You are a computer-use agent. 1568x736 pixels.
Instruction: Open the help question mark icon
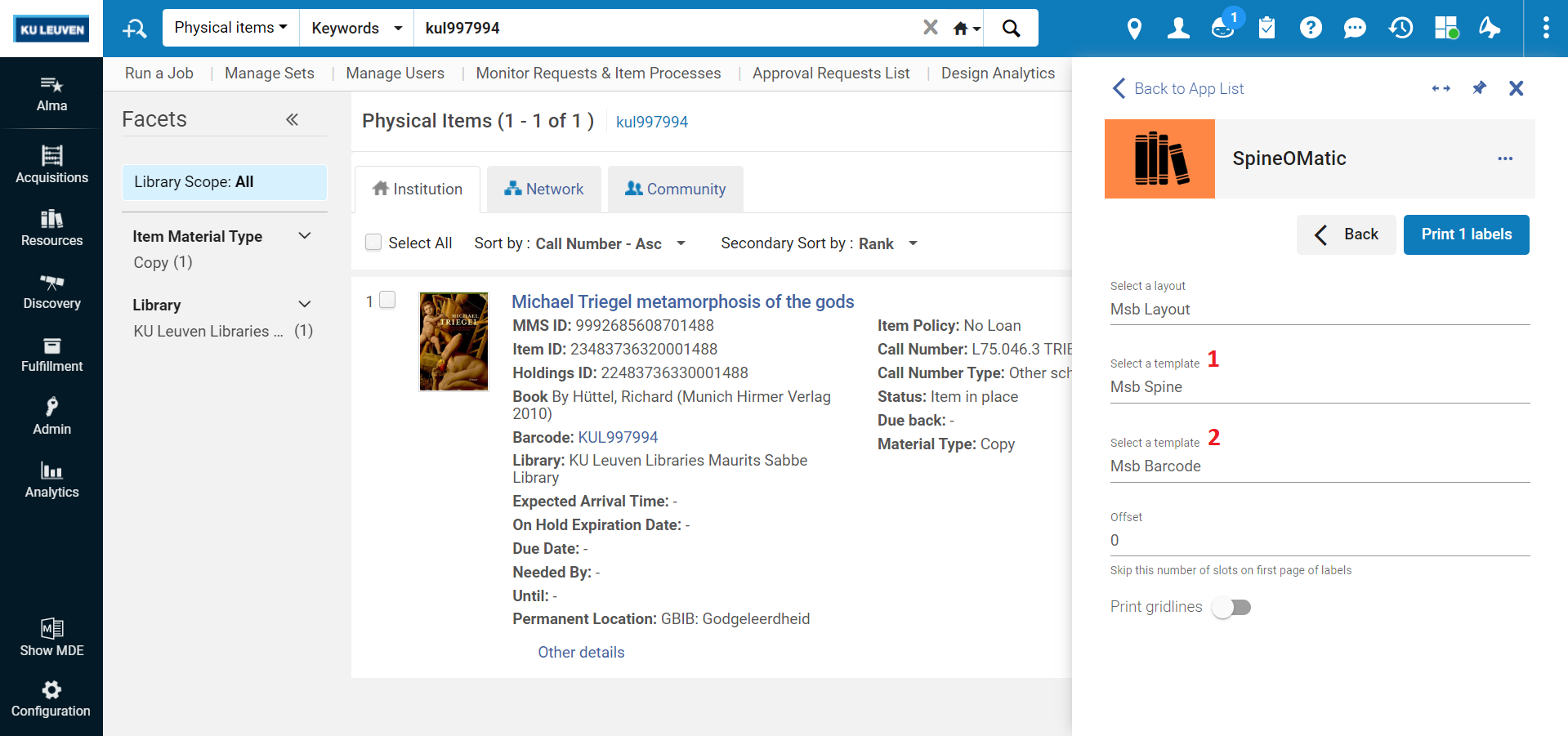1311,29
